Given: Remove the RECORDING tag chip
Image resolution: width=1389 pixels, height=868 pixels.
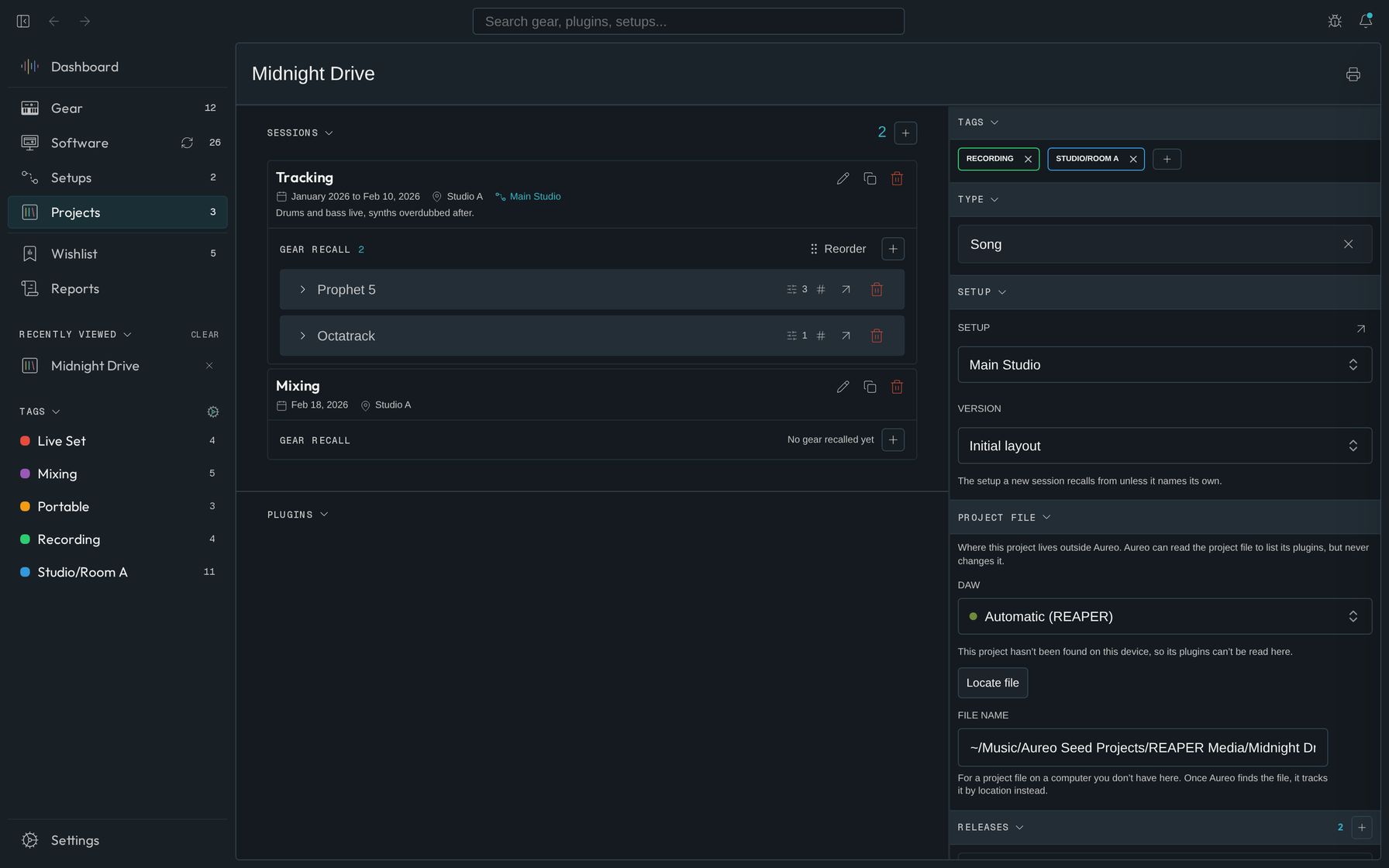Looking at the screenshot, I should (x=1028, y=160).
